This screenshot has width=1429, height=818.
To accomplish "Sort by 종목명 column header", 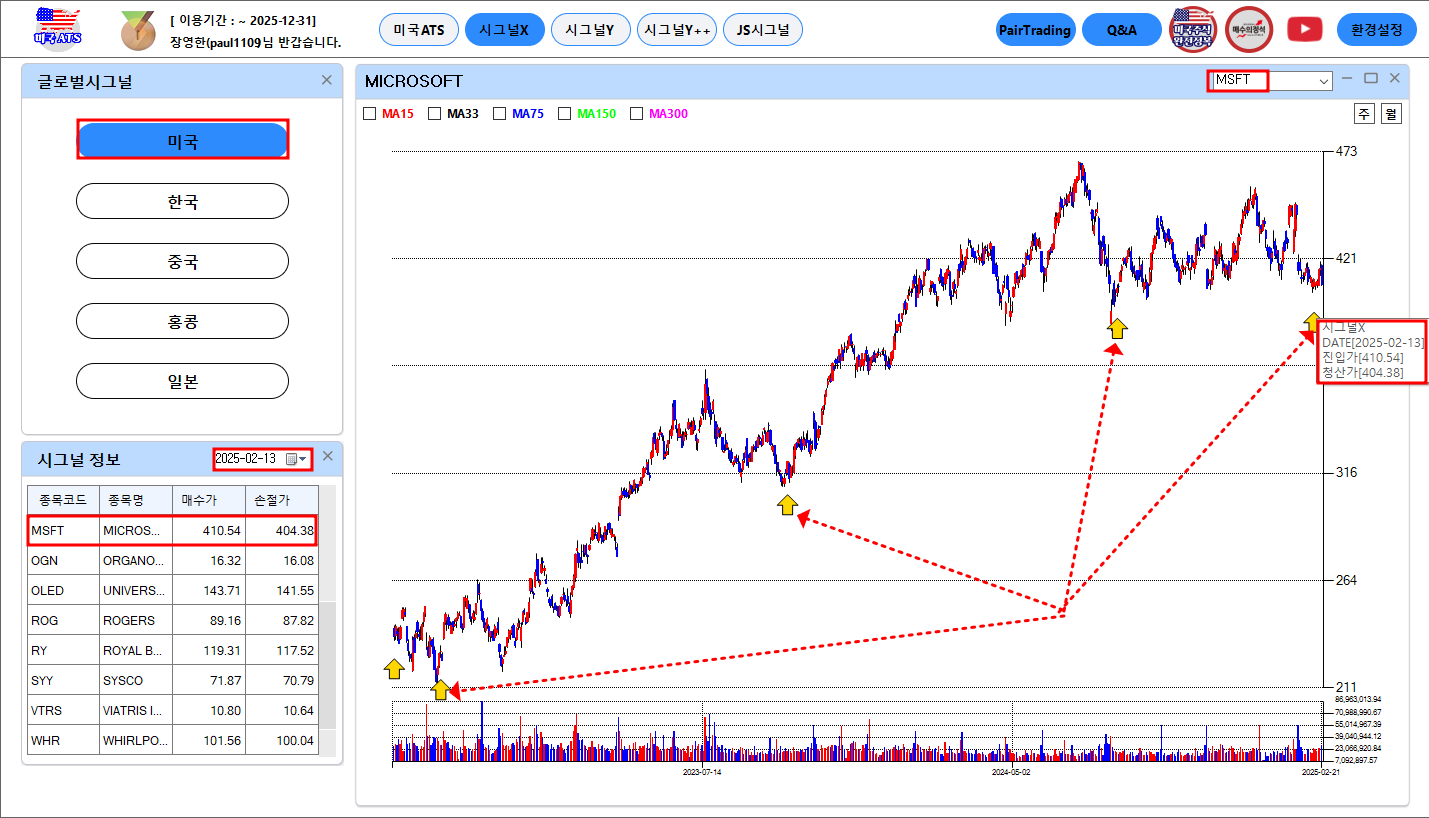I will pos(135,500).
